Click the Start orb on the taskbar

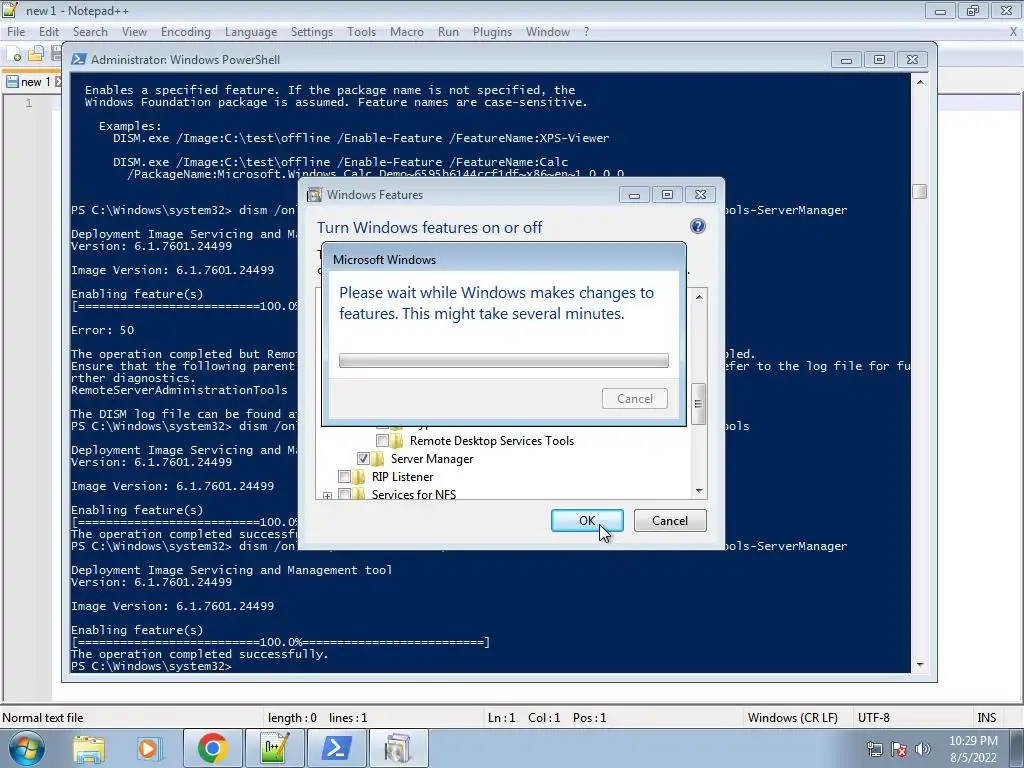pyautogui.click(x=27, y=748)
